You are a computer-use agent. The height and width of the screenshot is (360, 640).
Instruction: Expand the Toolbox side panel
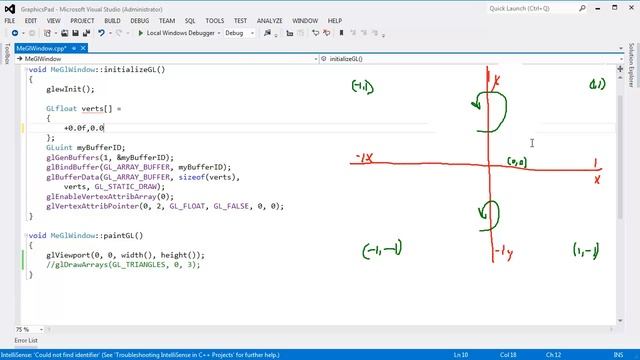pyautogui.click(x=7, y=53)
